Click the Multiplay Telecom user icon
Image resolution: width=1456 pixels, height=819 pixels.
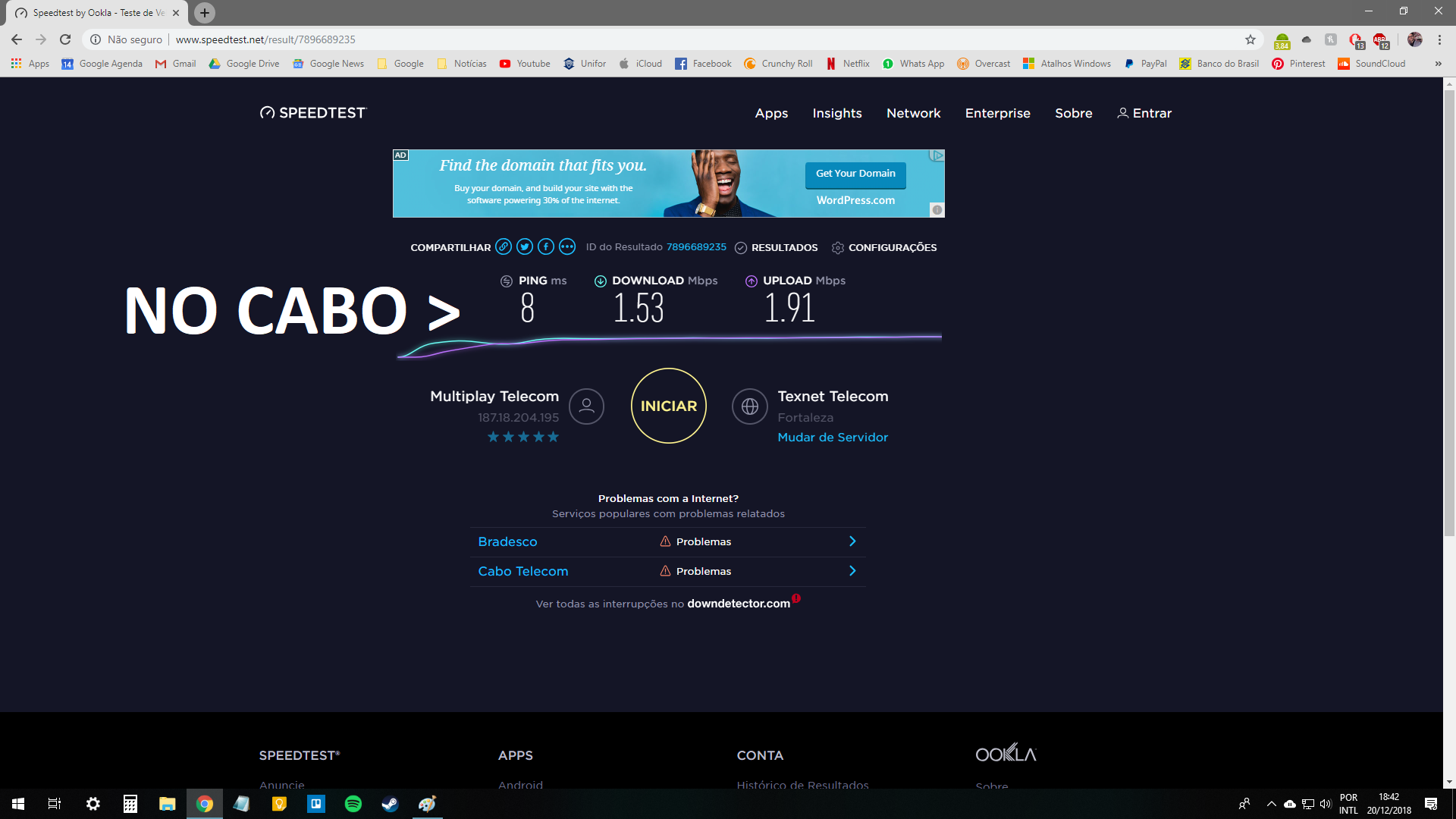point(586,406)
